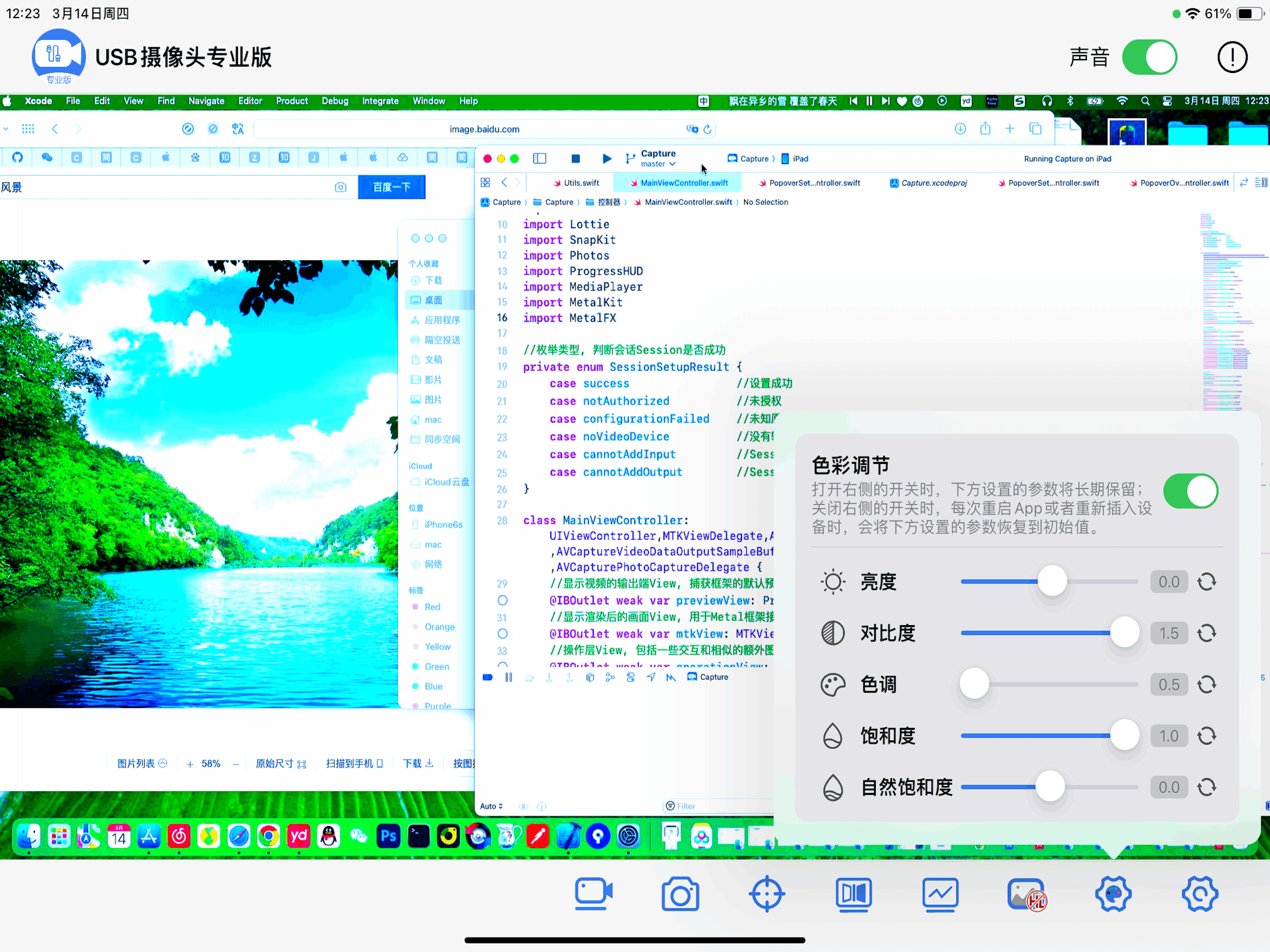Open Chrome from the Dock

268,837
